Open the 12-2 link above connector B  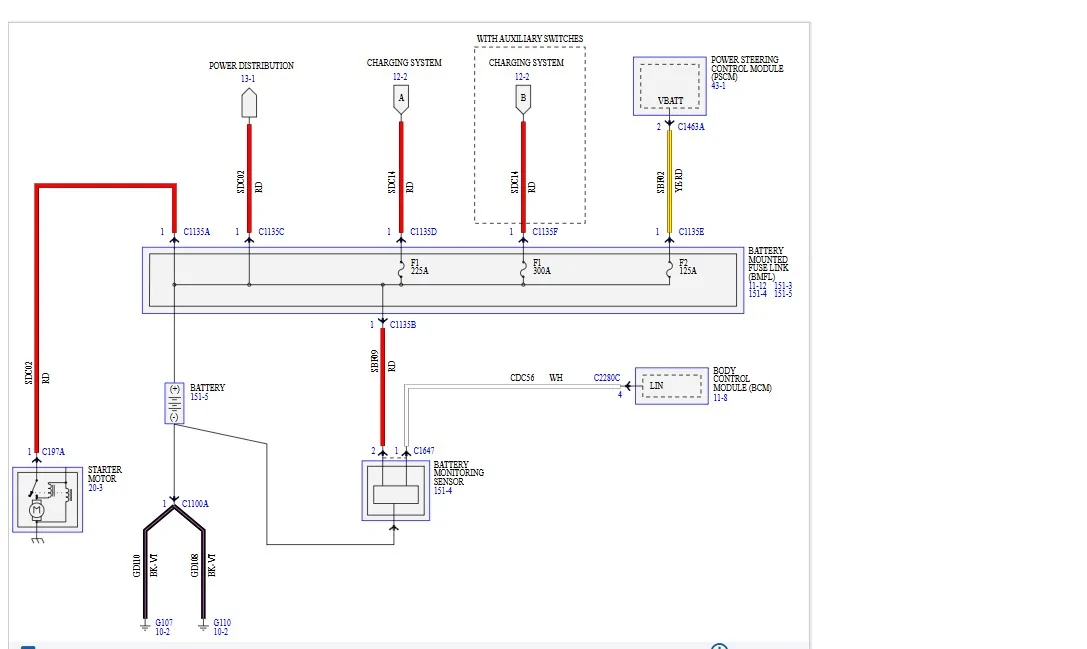[522, 77]
